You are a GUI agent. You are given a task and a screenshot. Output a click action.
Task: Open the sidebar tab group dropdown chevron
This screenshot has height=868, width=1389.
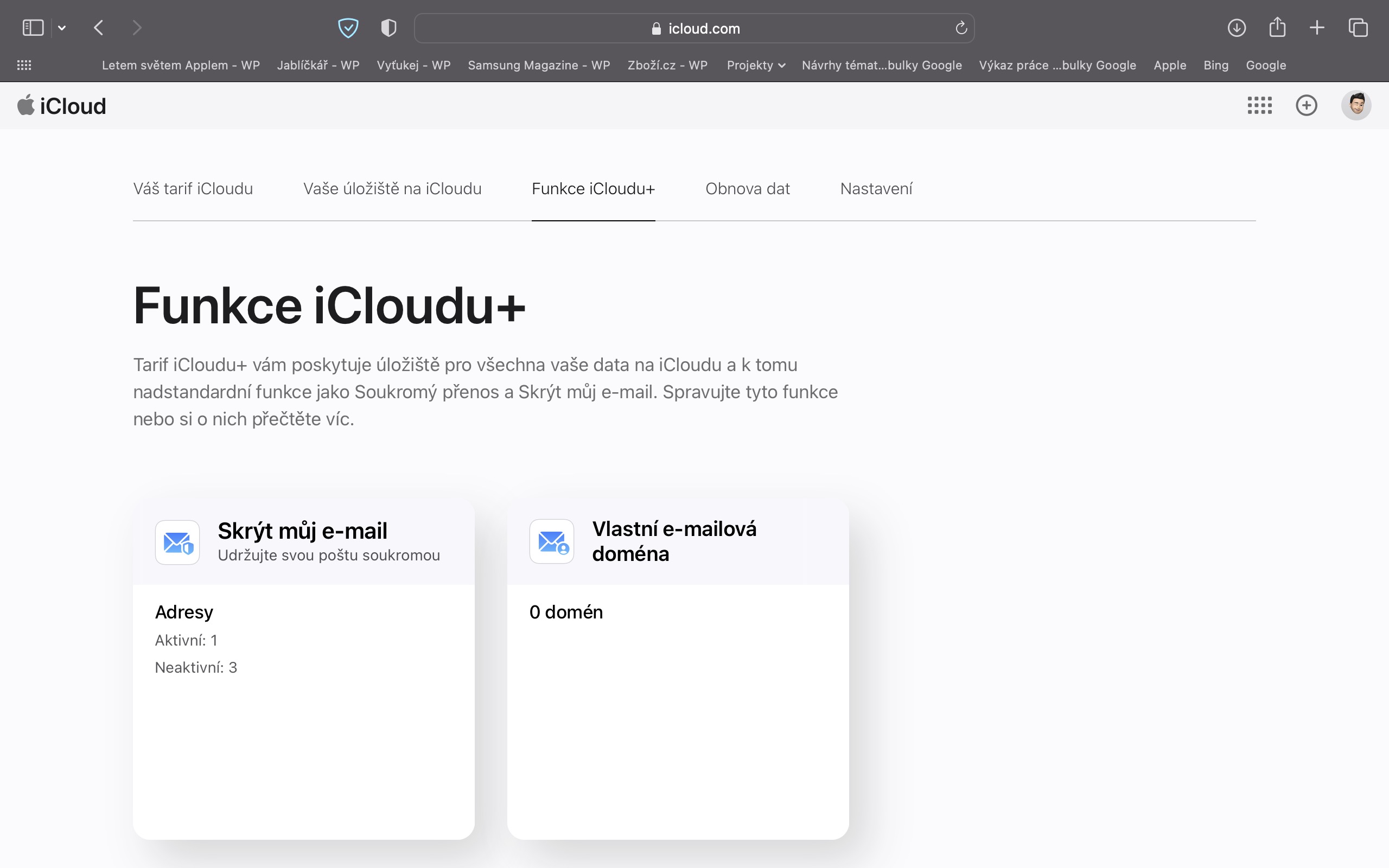pyautogui.click(x=62, y=28)
